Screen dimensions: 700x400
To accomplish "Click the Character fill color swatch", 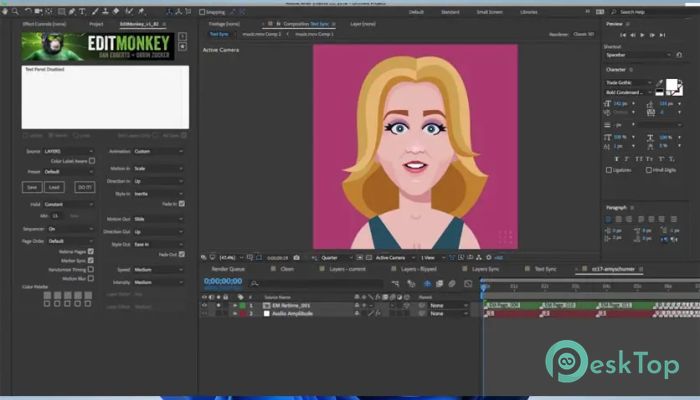I will [x=671, y=84].
